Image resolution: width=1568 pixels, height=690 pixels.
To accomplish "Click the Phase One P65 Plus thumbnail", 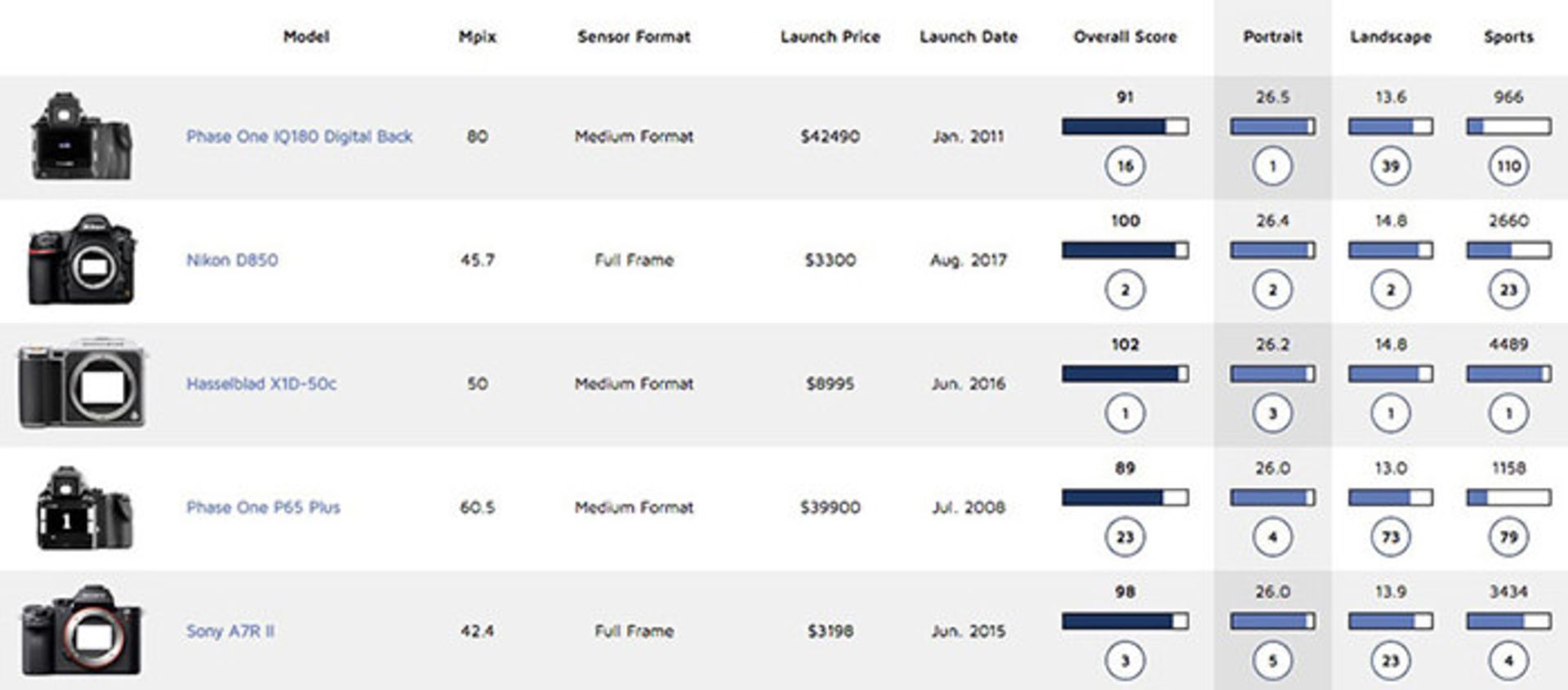I will click(x=83, y=508).
